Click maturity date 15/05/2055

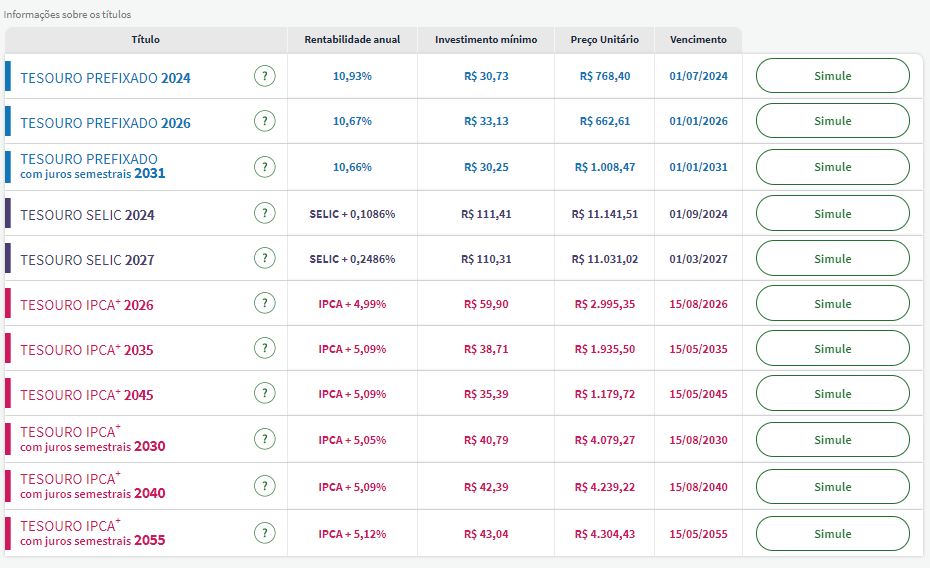[x=699, y=534]
